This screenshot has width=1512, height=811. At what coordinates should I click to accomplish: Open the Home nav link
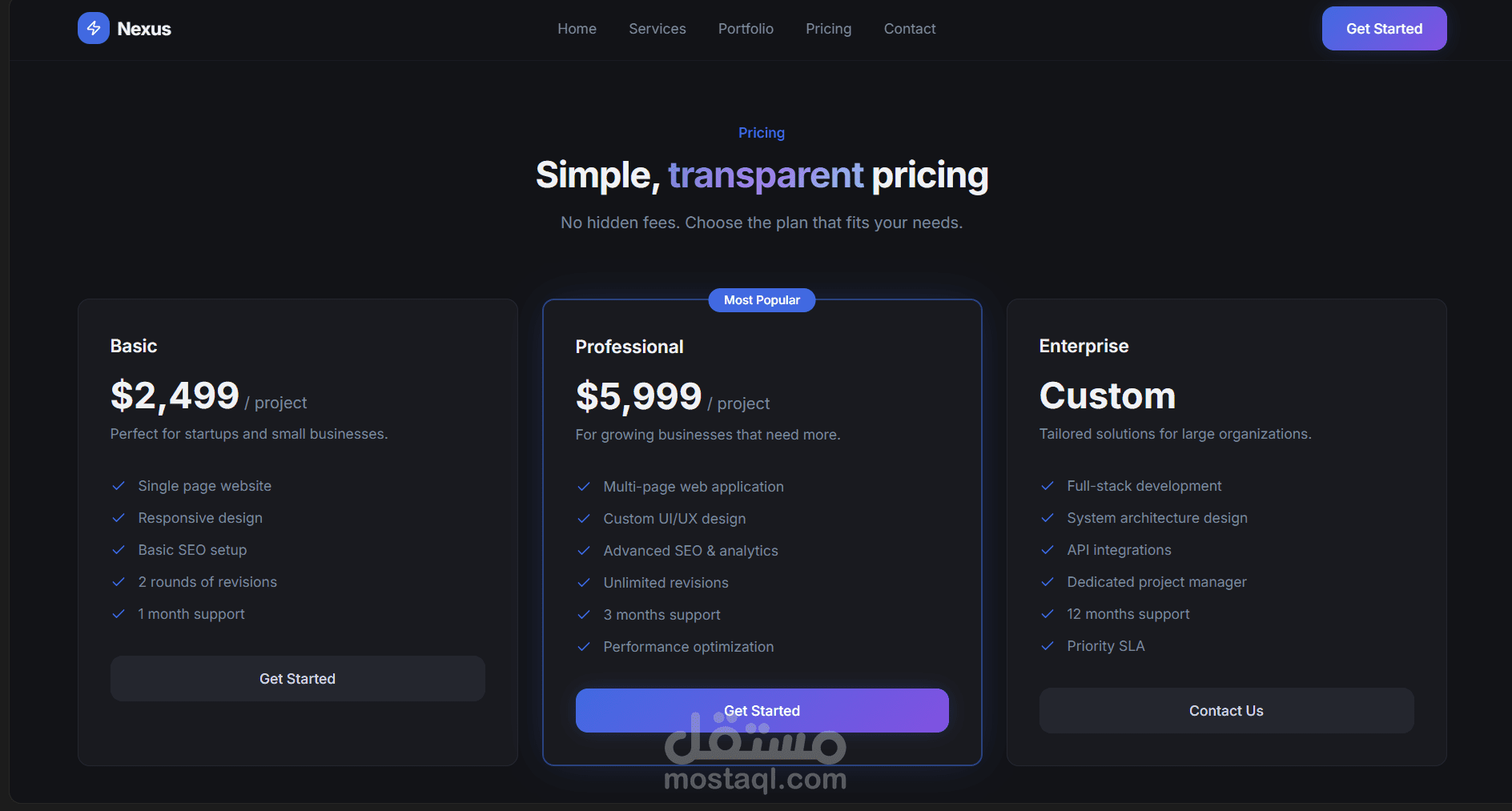(x=577, y=29)
